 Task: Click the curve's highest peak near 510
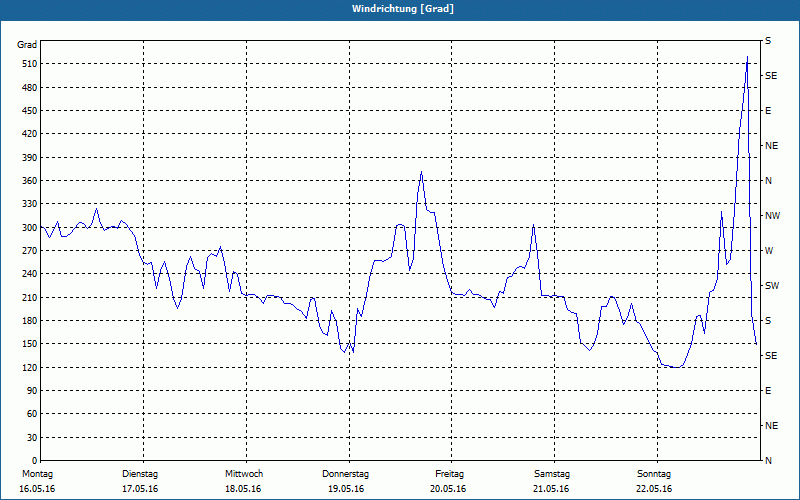pyautogui.click(x=747, y=57)
